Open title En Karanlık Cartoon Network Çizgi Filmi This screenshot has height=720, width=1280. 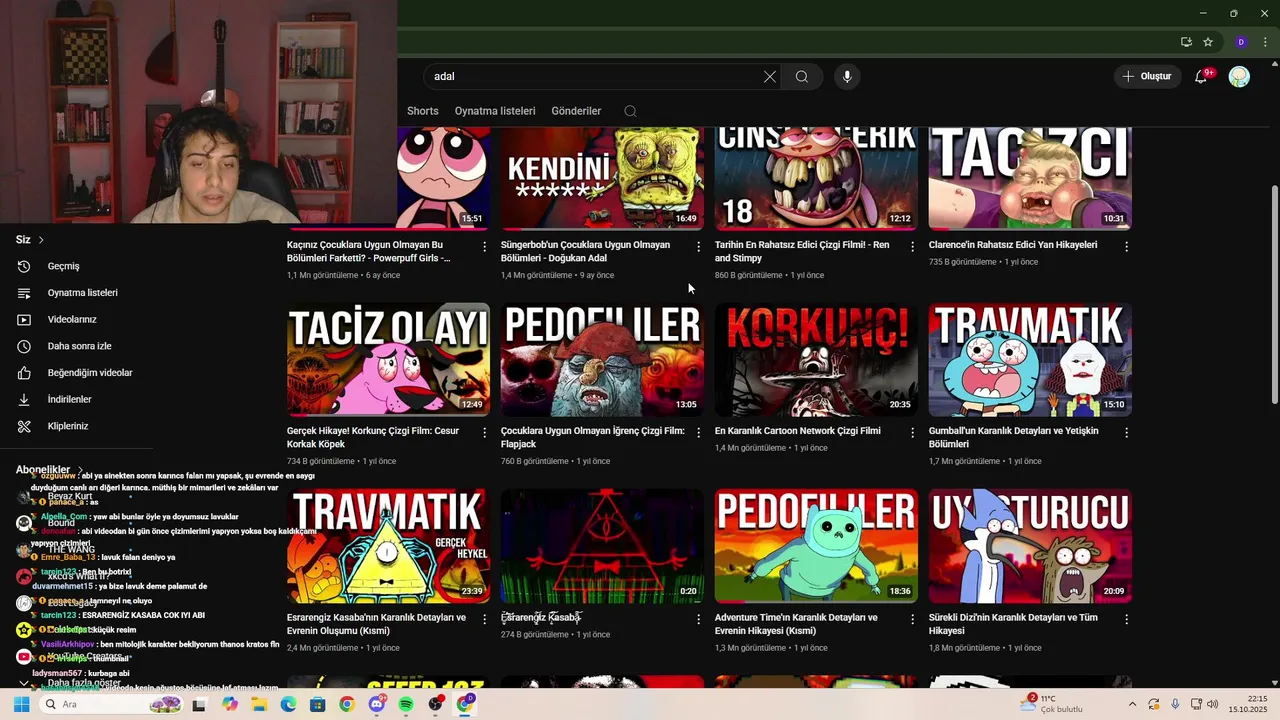point(798,431)
